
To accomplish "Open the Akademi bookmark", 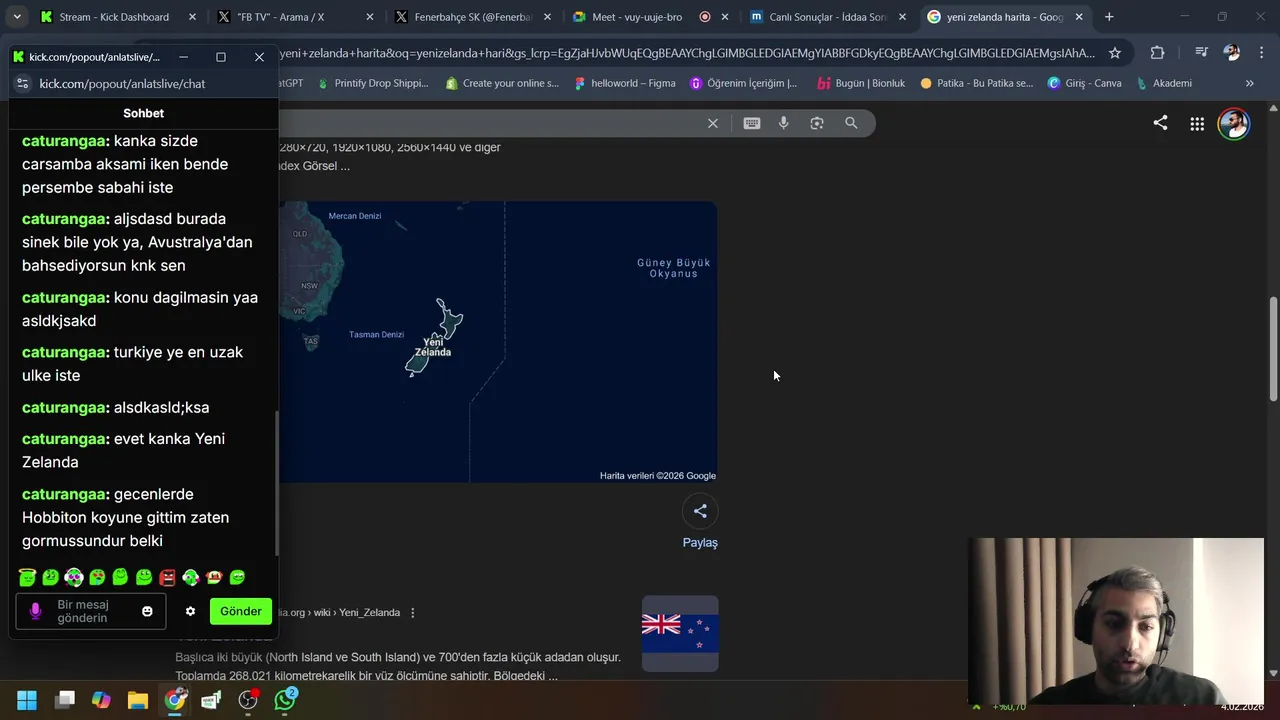I will point(1164,83).
